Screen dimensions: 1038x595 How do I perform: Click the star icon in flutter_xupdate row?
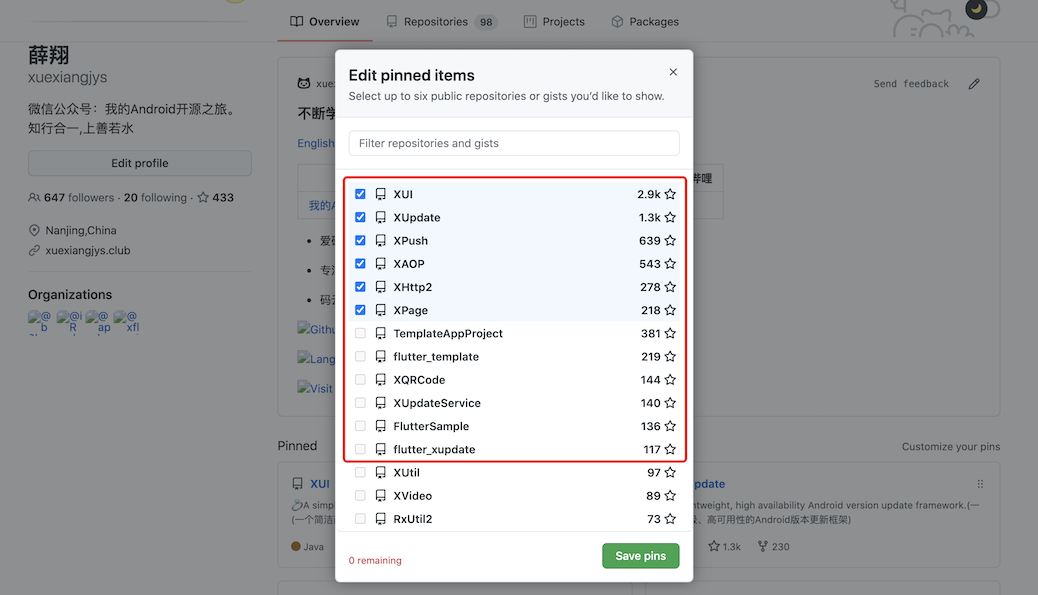pyautogui.click(x=670, y=450)
